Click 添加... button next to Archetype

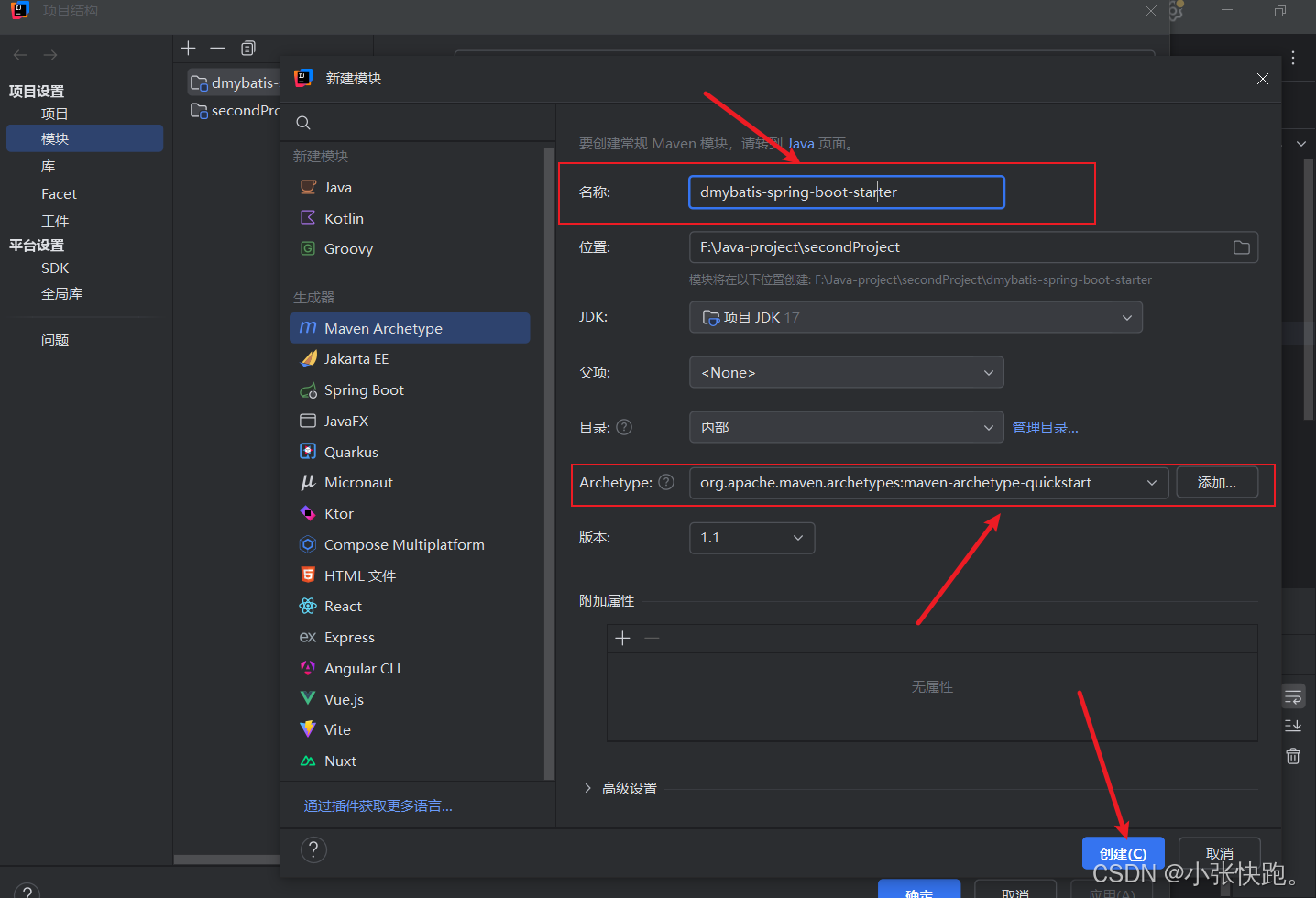pos(1216,482)
